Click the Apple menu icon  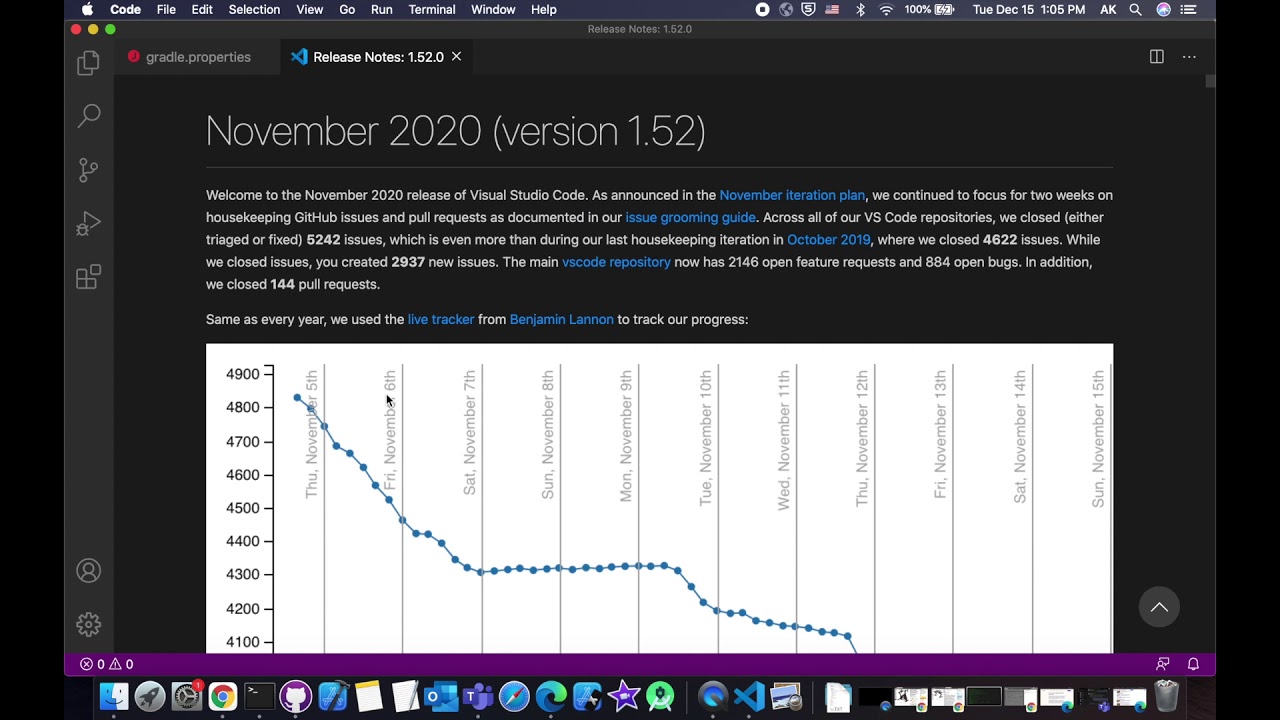point(87,9)
